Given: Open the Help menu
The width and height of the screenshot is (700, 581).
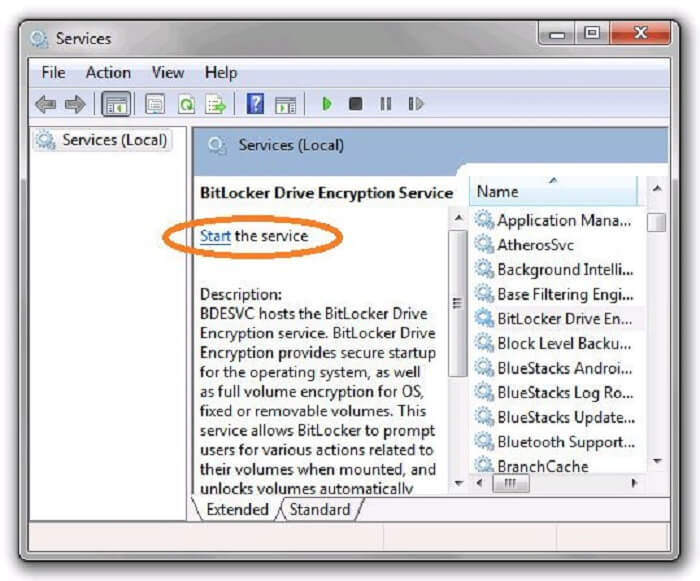Looking at the screenshot, I should click(221, 72).
